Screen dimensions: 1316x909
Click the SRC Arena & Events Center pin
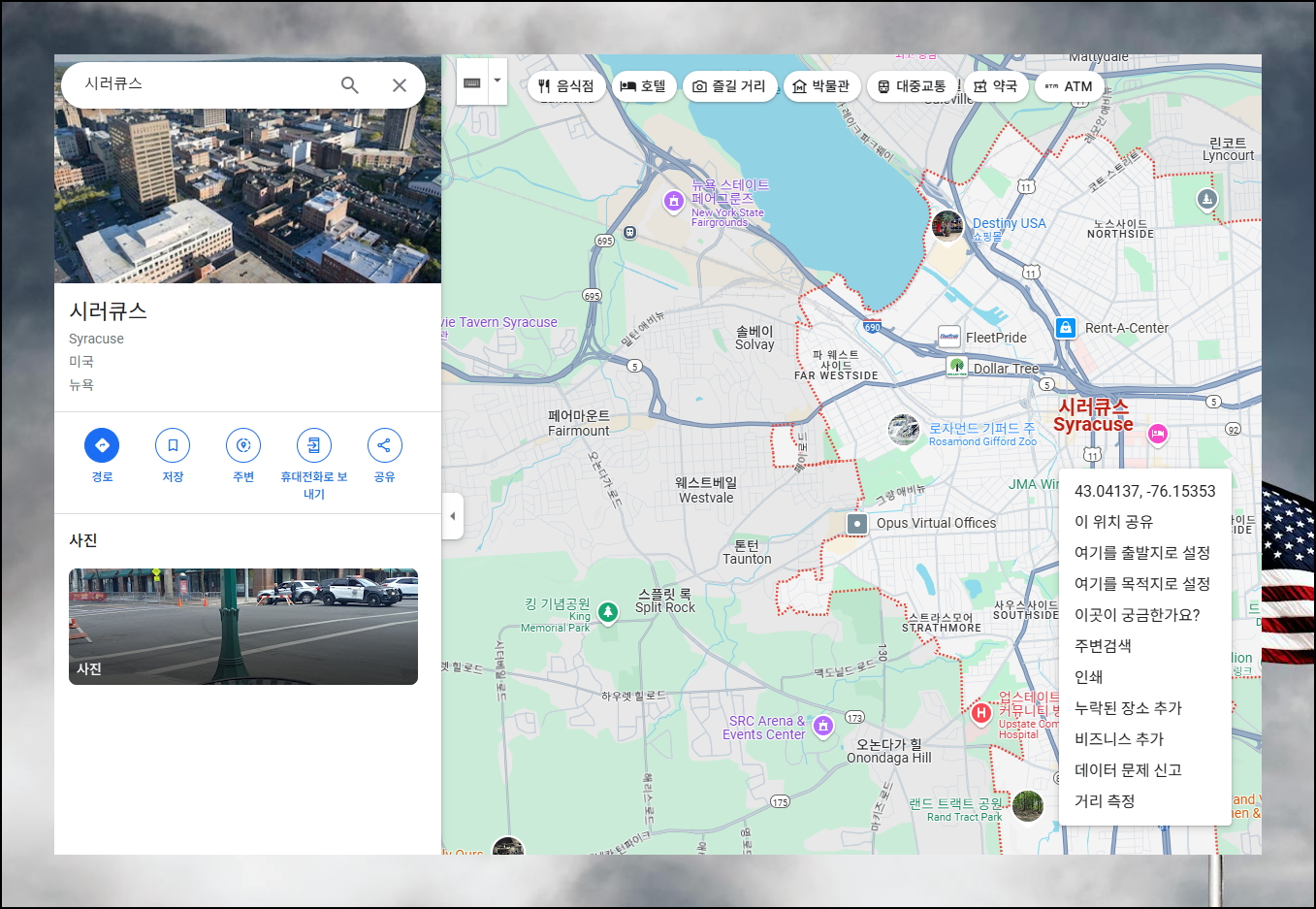[823, 726]
